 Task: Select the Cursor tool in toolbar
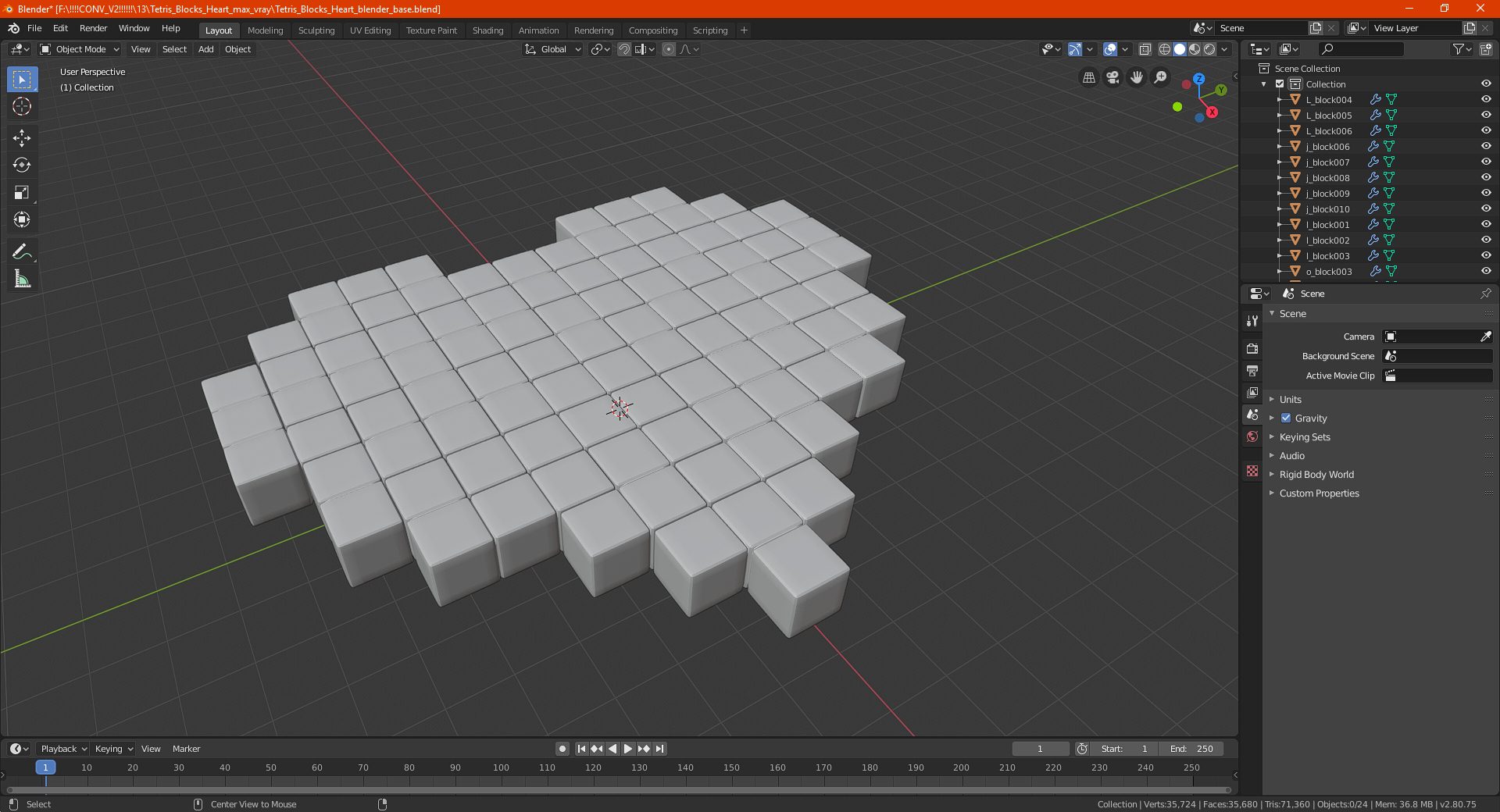tap(22, 106)
